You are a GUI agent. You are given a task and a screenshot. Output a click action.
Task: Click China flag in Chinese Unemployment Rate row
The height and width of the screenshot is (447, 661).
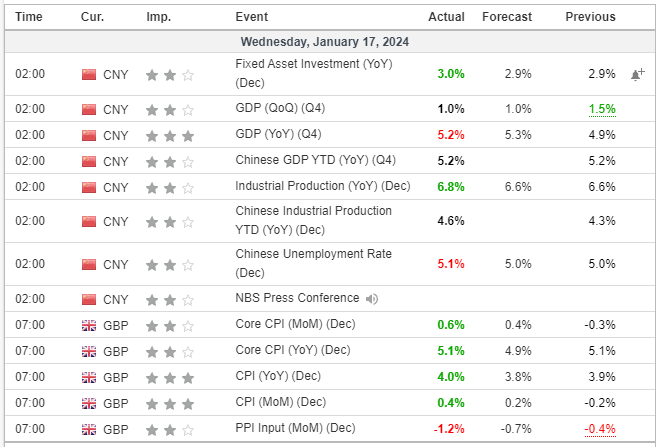pos(88,264)
